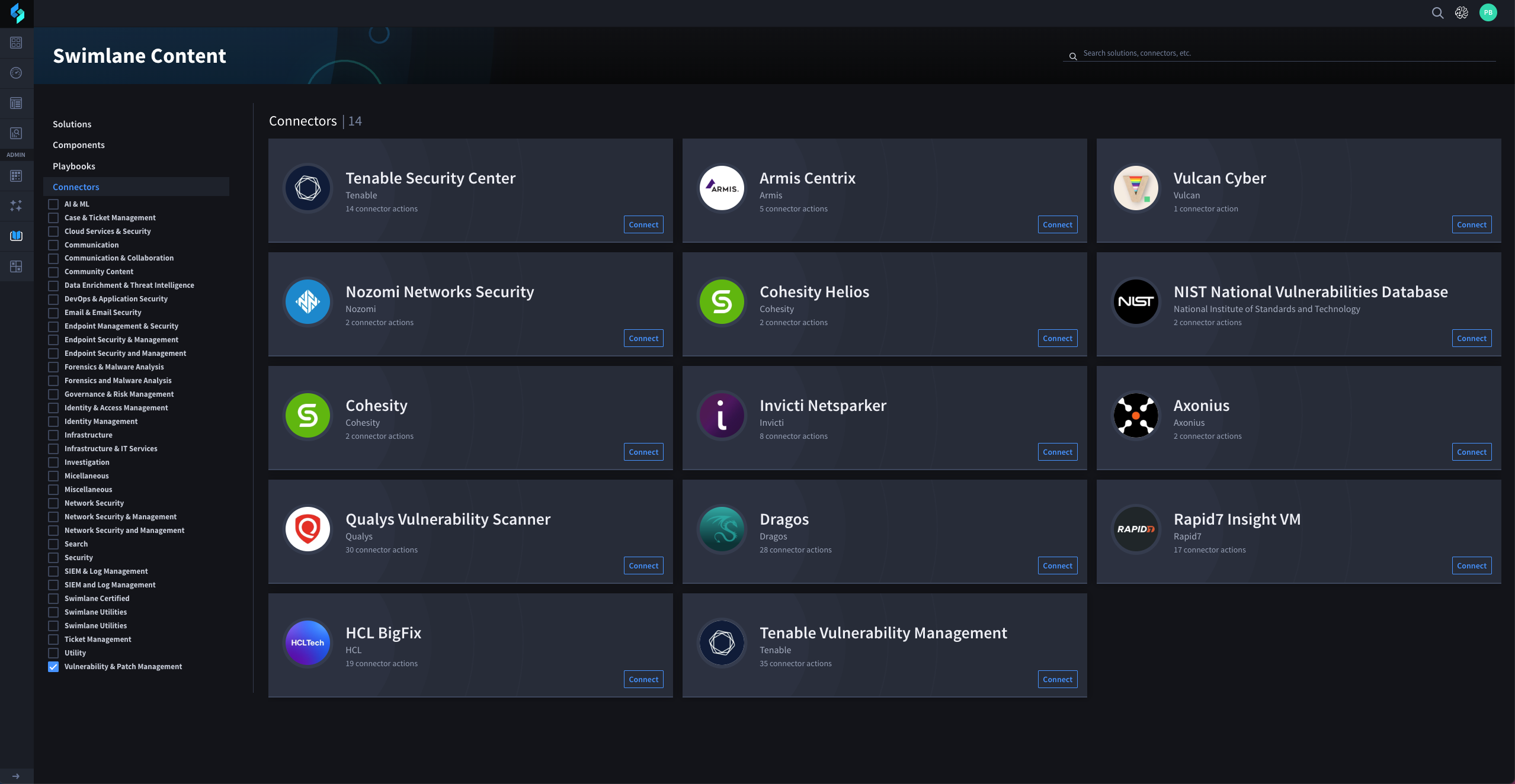
Task: Connect the Tenable Vulnerability Management connector
Action: coord(1058,679)
